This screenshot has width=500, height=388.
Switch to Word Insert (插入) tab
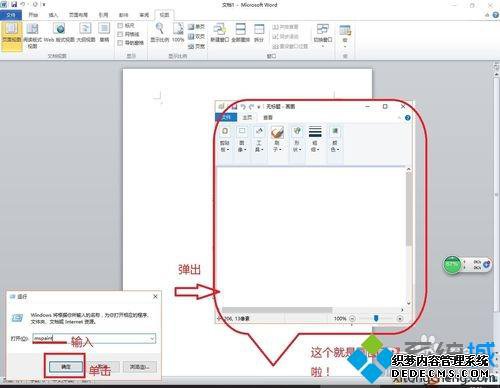pos(53,15)
